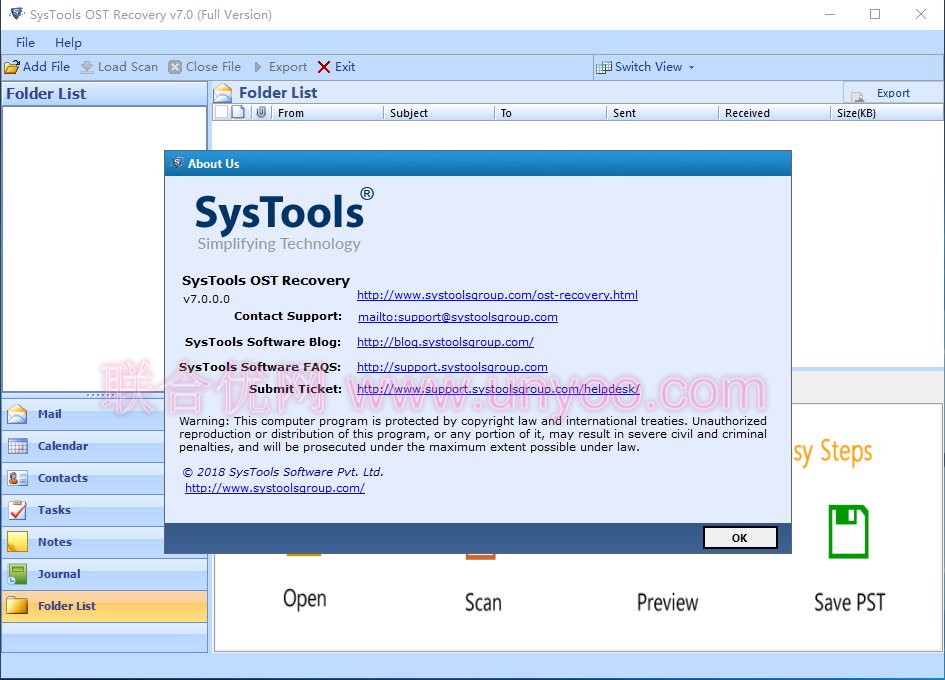Click the sidebar splitter grip dots
The width and height of the screenshot is (945, 680).
click(100, 395)
